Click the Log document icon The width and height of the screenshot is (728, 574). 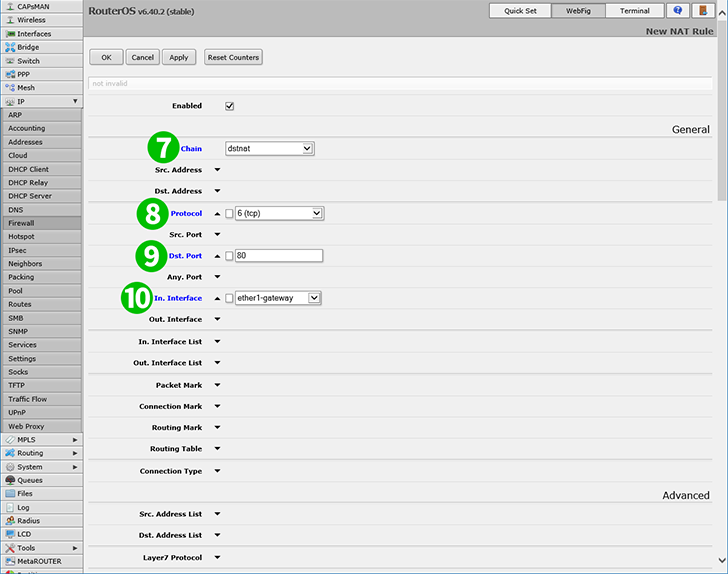point(10,508)
